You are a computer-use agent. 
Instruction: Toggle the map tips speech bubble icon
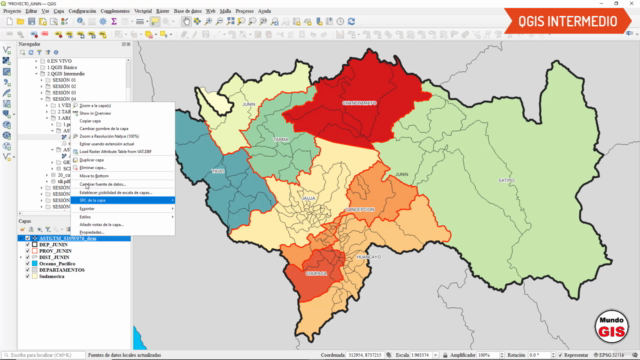[155, 22]
